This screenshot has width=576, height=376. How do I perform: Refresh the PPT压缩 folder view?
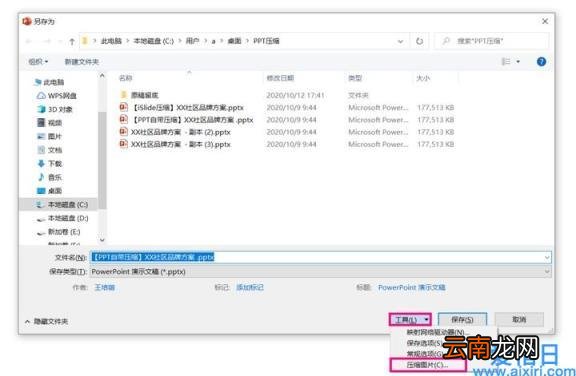(x=420, y=41)
